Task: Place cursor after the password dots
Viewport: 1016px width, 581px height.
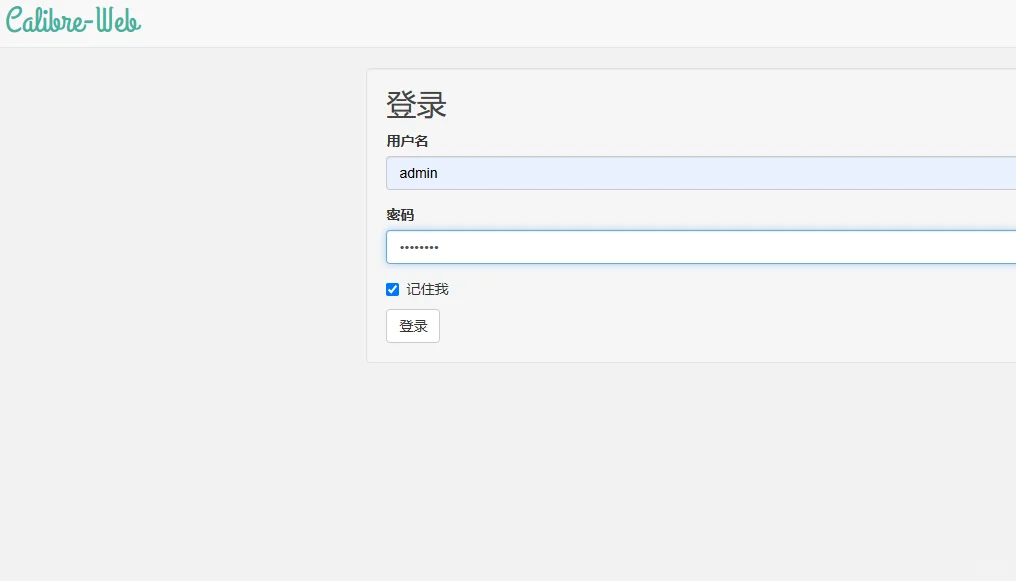Action: (x=440, y=247)
